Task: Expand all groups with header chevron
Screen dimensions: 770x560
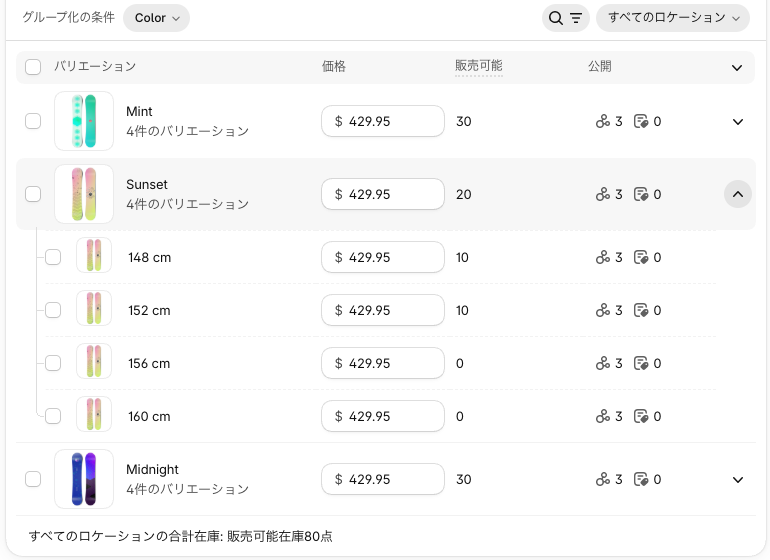Action: click(x=737, y=68)
